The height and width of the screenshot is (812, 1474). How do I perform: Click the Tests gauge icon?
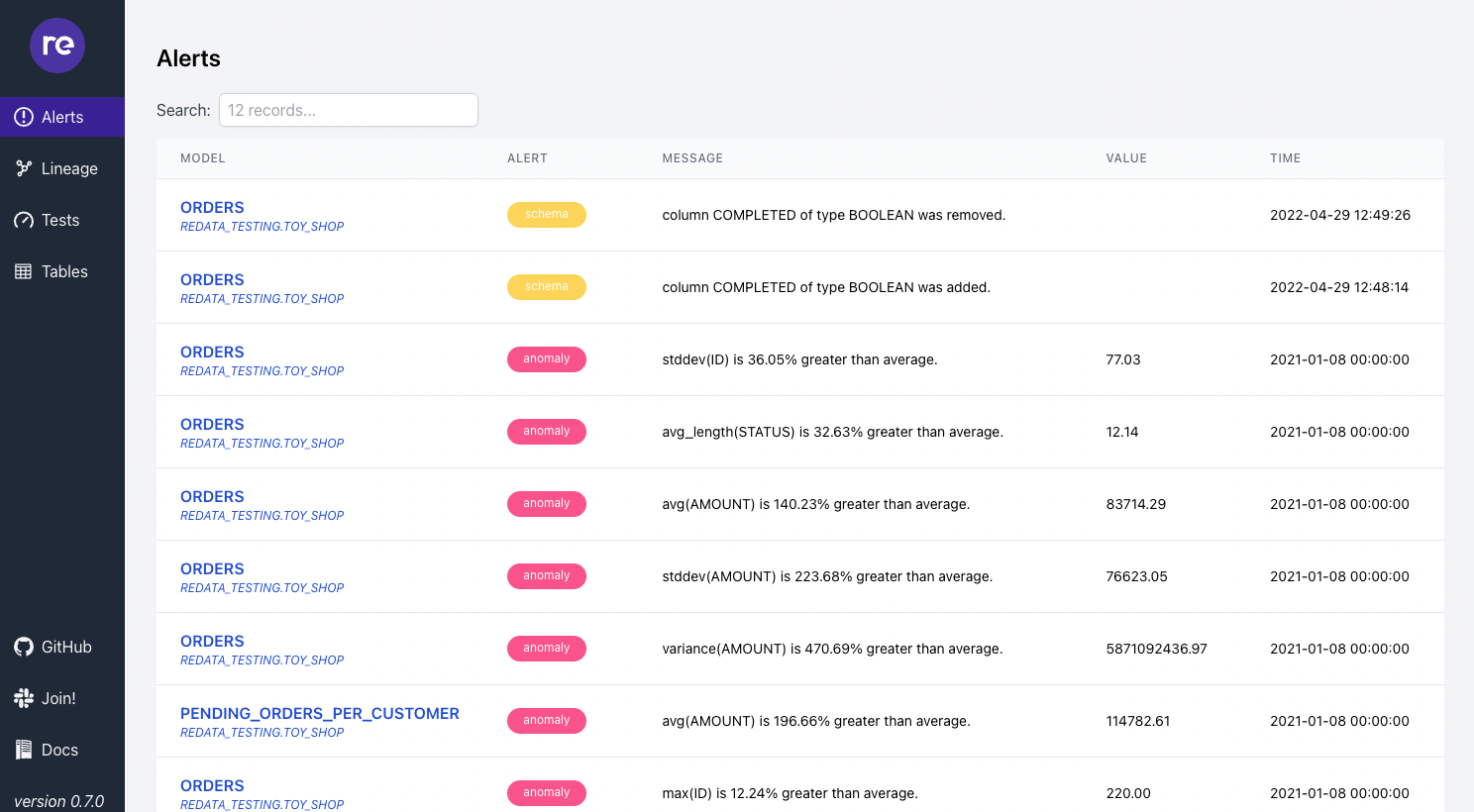click(24, 220)
